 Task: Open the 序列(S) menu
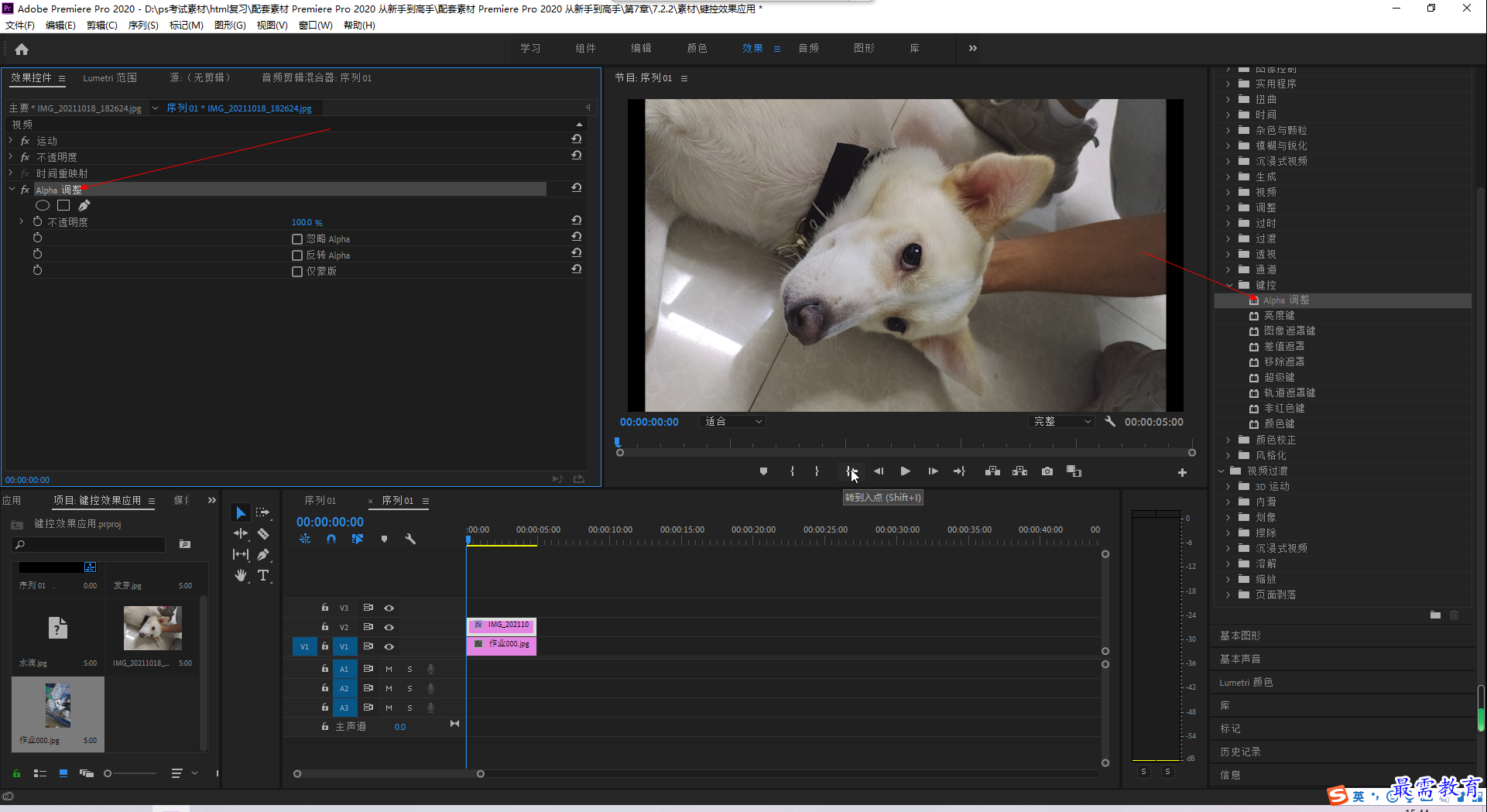[143, 26]
